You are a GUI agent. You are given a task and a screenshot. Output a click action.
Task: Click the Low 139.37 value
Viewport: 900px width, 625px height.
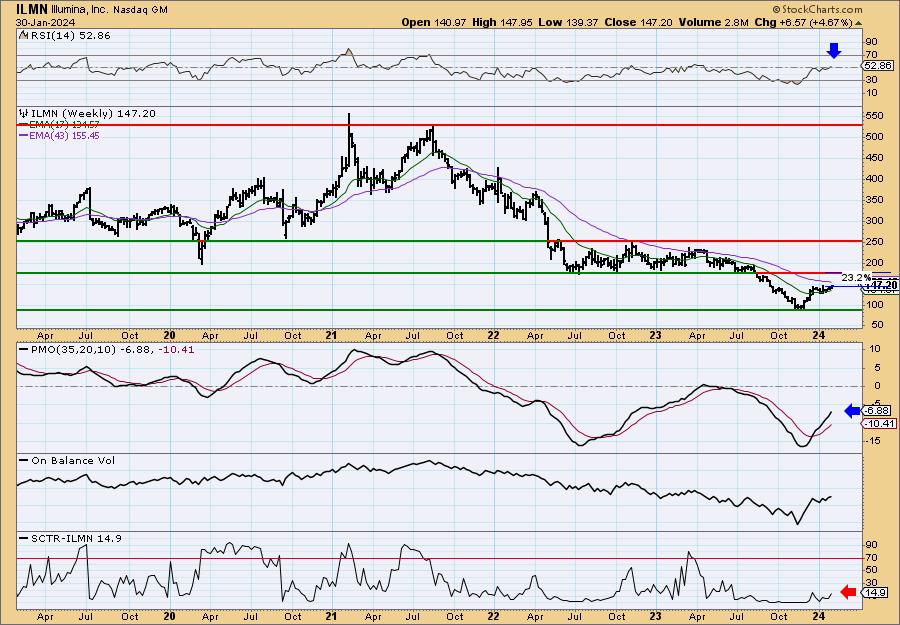[568, 22]
